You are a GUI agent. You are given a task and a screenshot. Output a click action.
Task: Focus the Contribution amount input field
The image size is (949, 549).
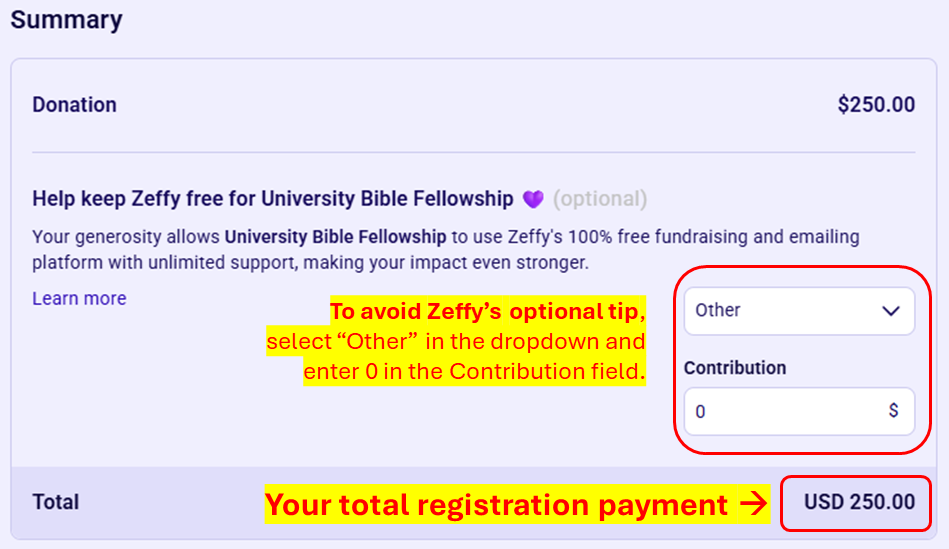click(x=785, y=411)
